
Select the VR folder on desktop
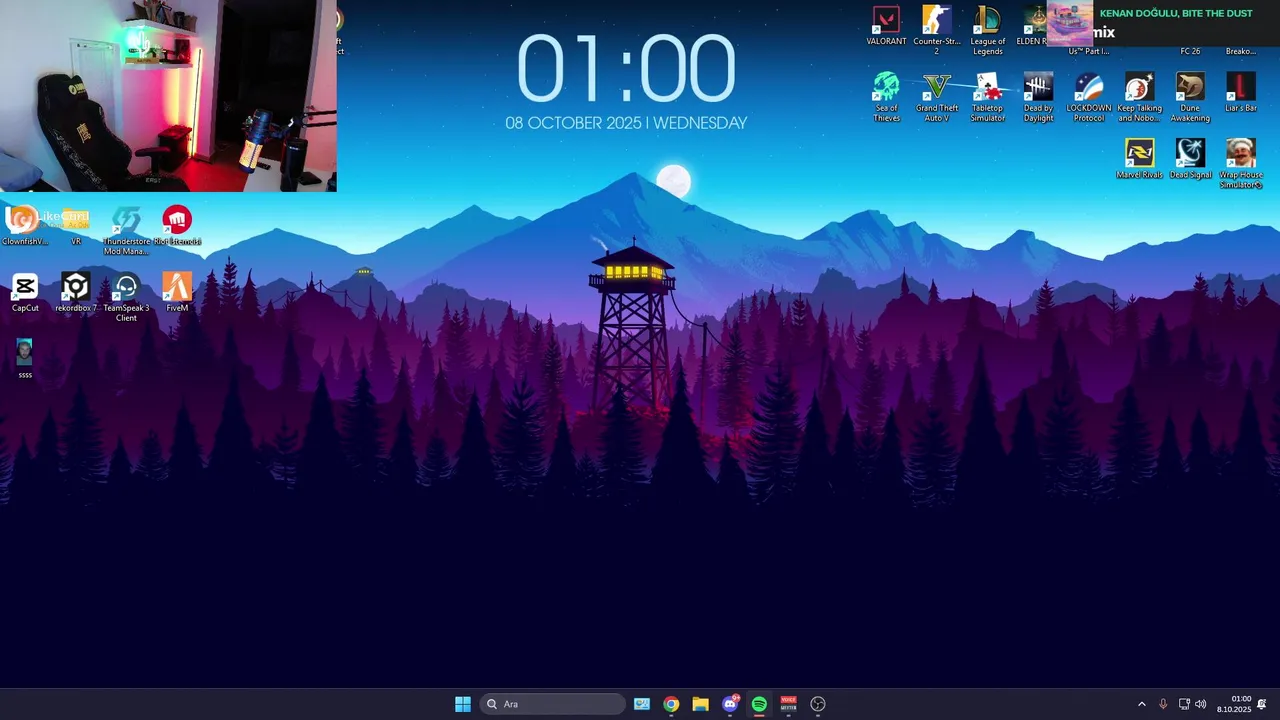coord(76,226)
